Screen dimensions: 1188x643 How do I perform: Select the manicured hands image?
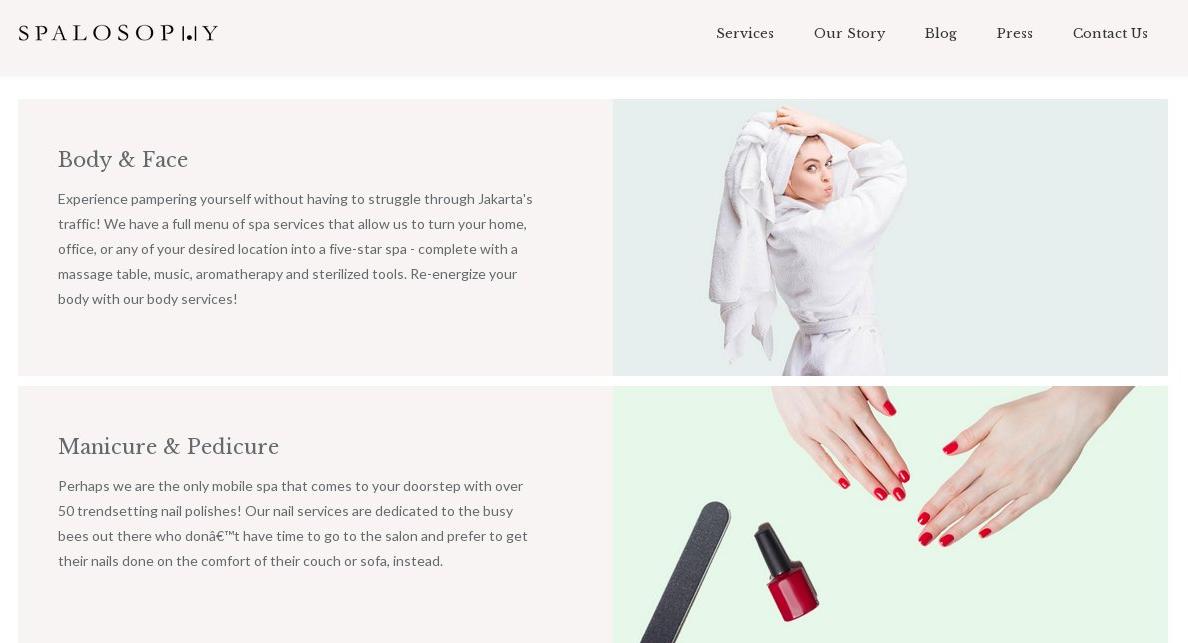(x=890, y=515)
